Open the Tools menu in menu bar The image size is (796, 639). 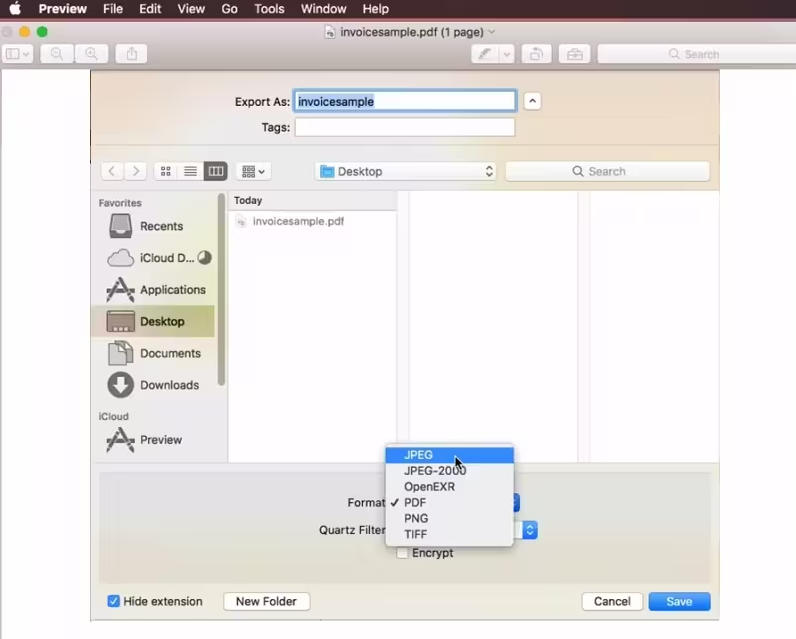coord(269,9)
